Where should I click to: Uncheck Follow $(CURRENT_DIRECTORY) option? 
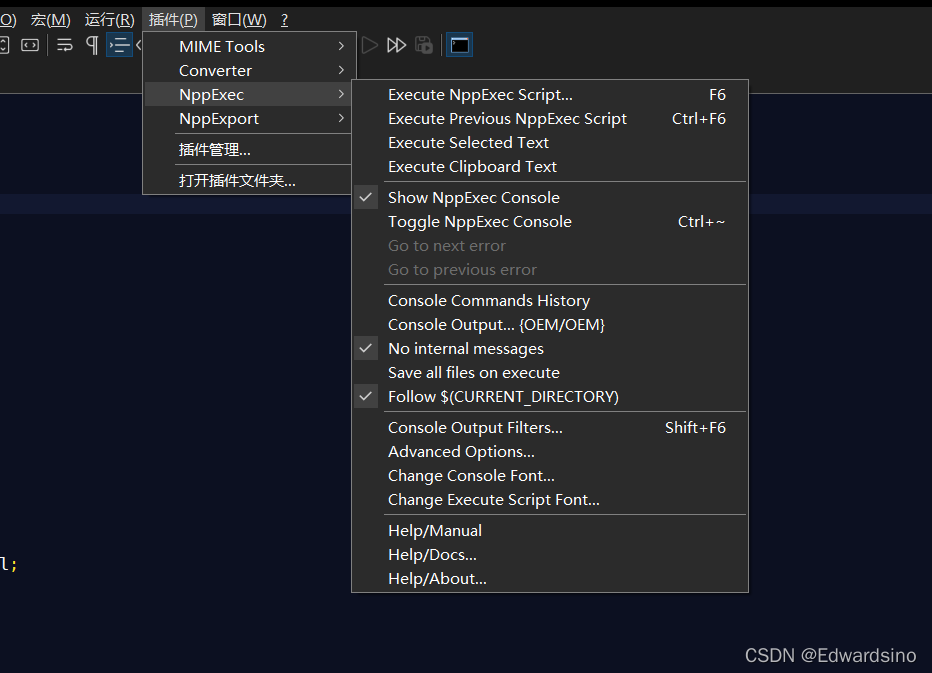point(503,397)
